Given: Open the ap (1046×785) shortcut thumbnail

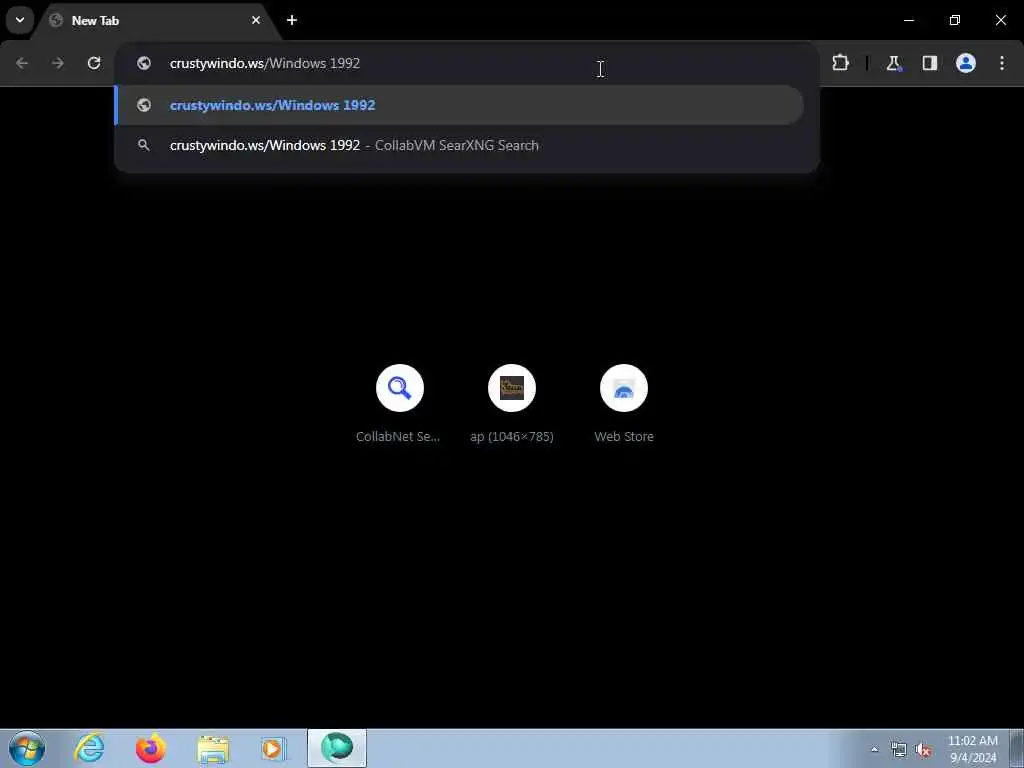Looking at the screenshot, I should [x=512, y=388].
